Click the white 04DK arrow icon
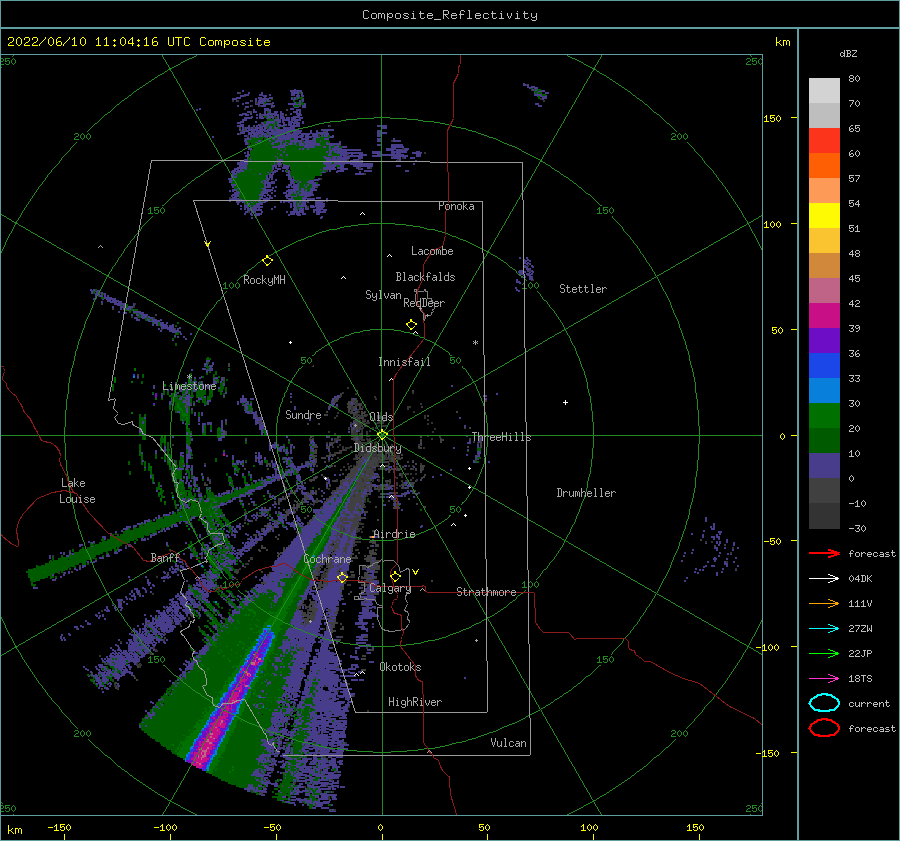 (824, 578)
